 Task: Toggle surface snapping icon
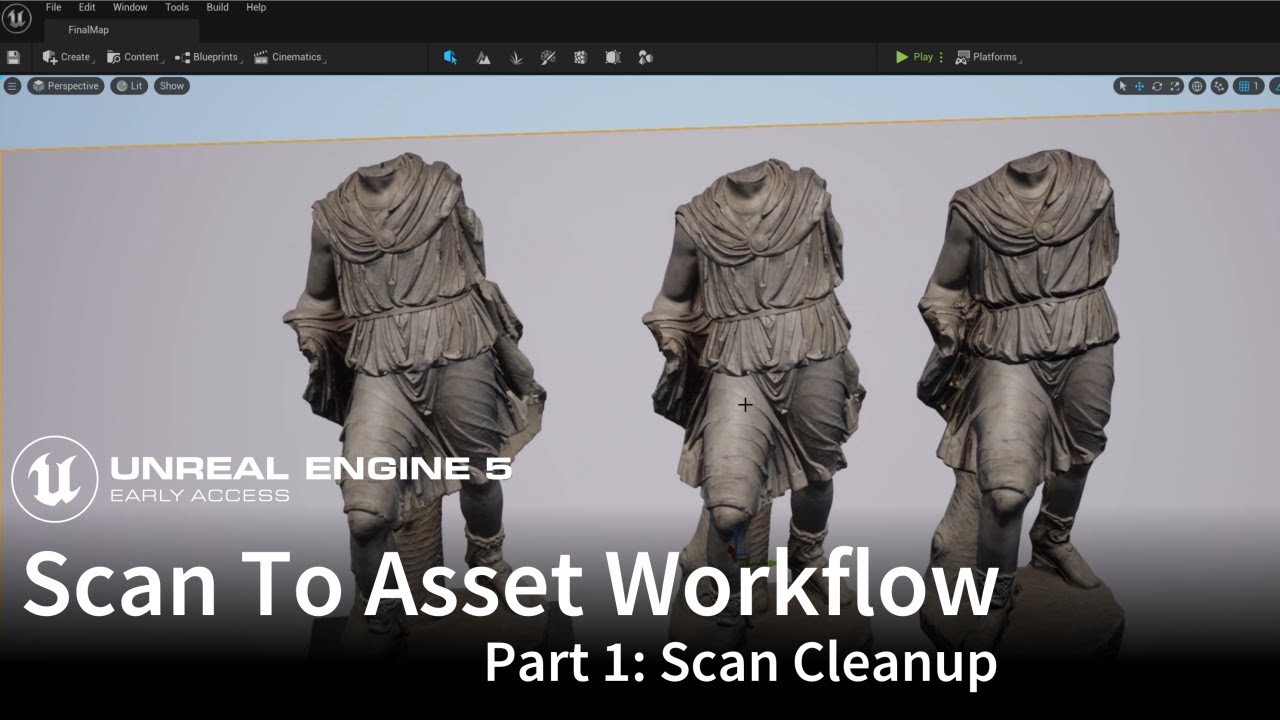point(1219,86)
